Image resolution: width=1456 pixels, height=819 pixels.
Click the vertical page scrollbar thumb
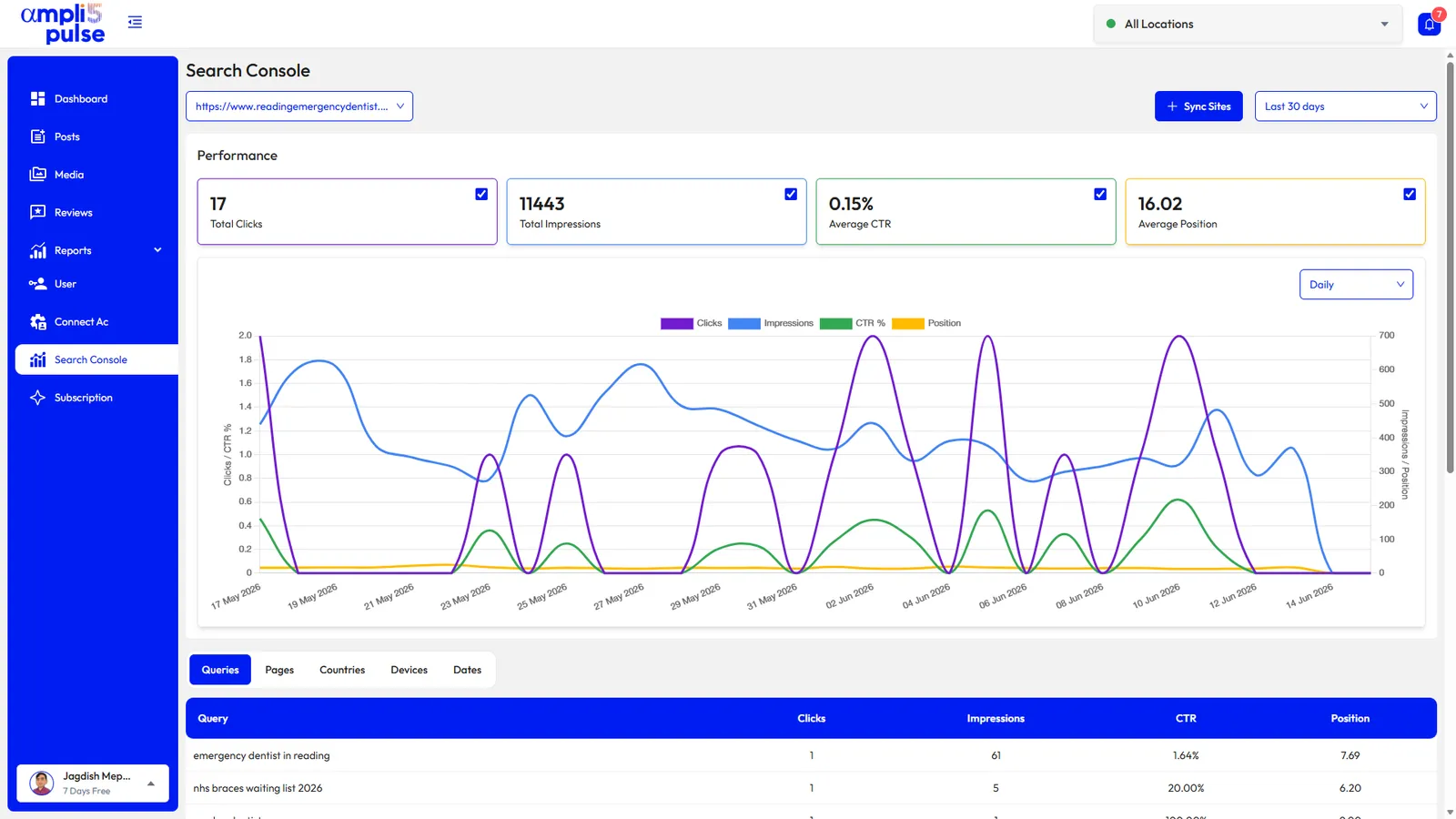(1450, 267)
